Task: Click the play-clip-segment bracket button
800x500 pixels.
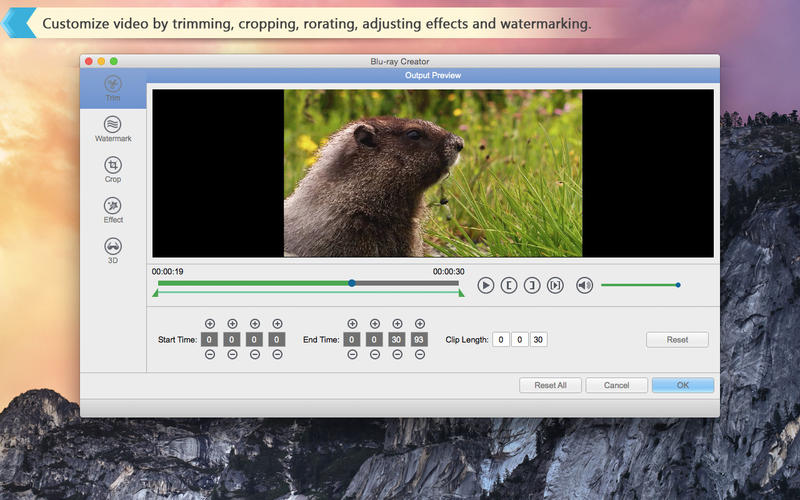Action: 555,285
